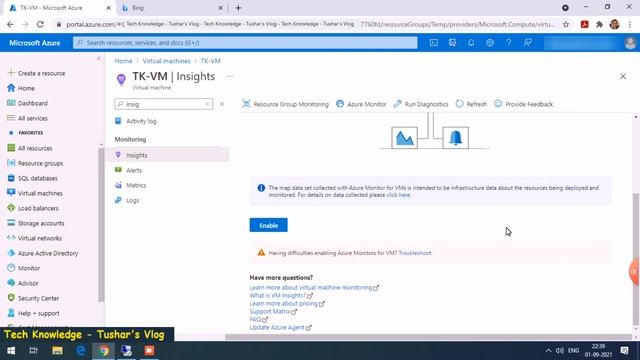Open Virtual machines in the sidebar

[x=35, y=193]
